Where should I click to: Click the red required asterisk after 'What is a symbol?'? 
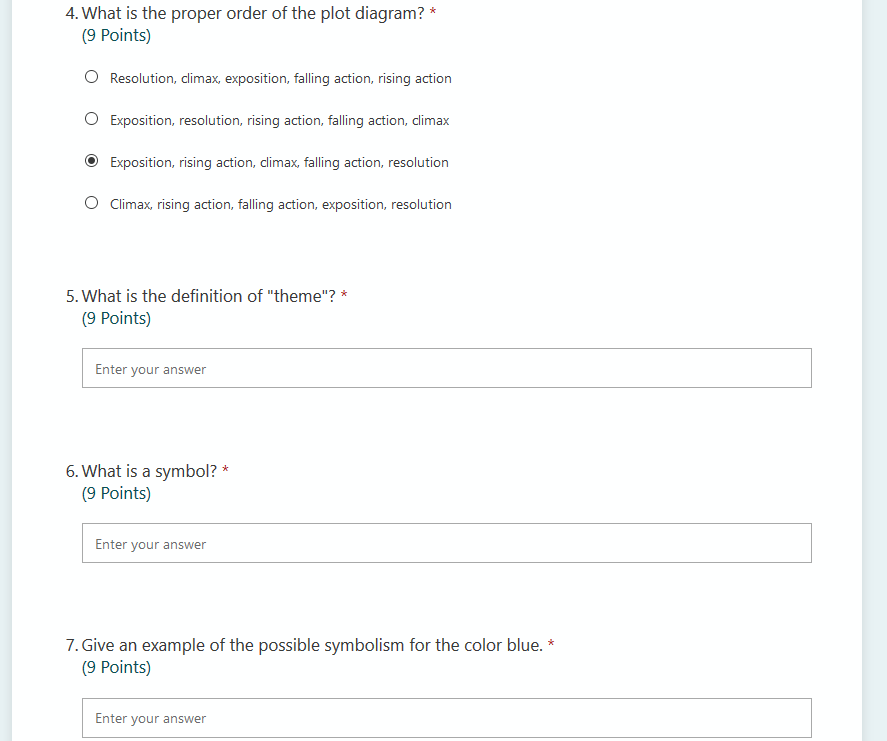225,469
